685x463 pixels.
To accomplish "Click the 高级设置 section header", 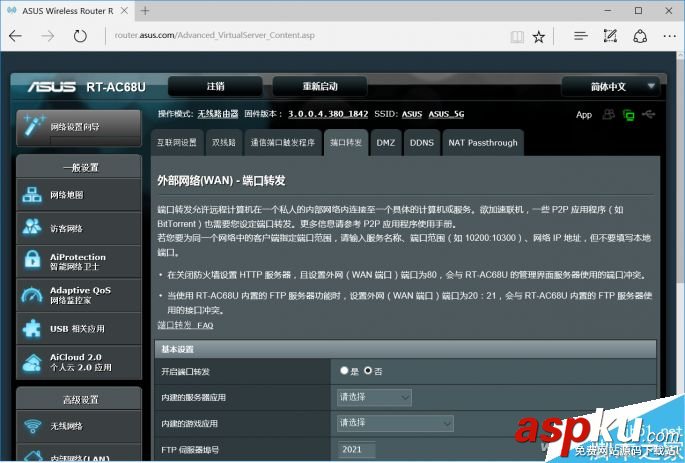I will [81, 399].
